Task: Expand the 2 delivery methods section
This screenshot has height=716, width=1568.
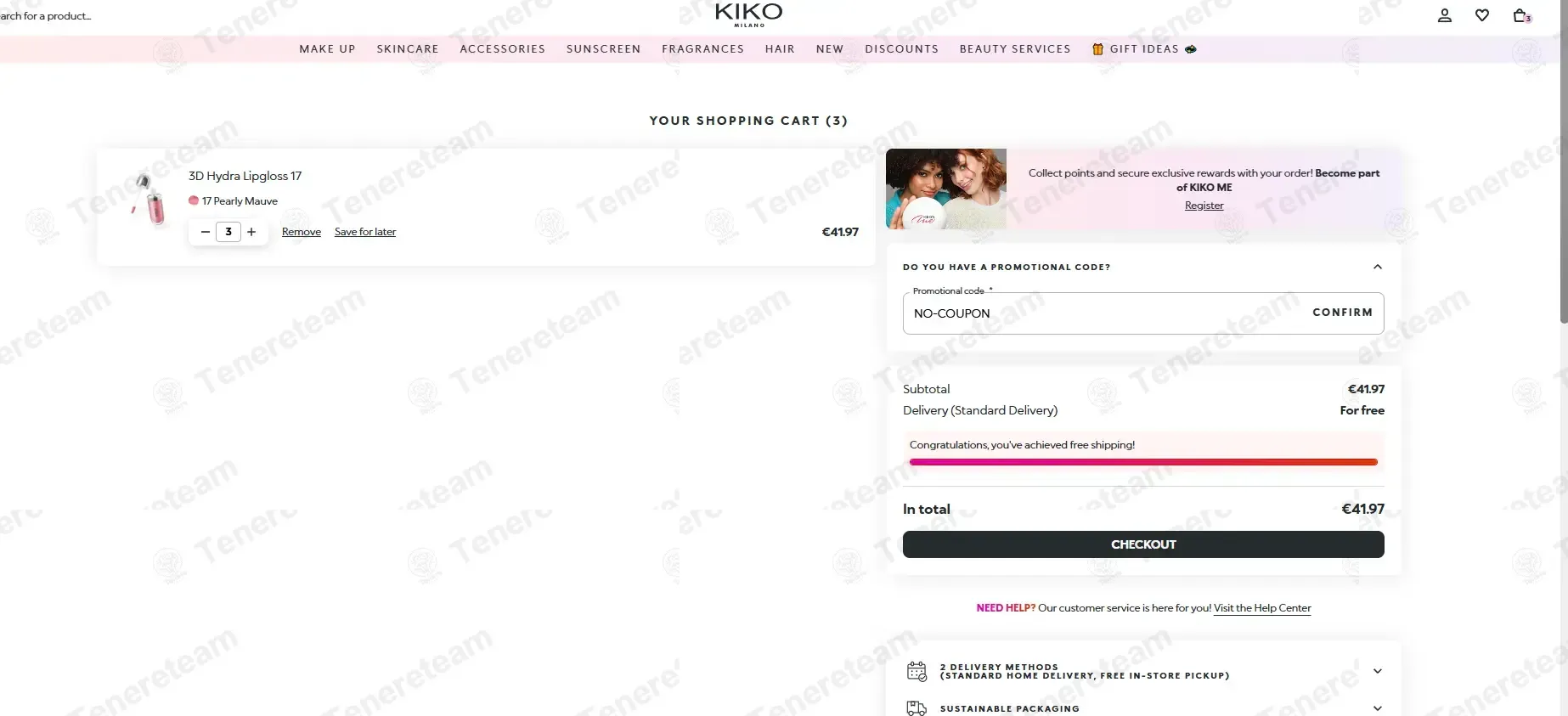Action: [1378, 671]
